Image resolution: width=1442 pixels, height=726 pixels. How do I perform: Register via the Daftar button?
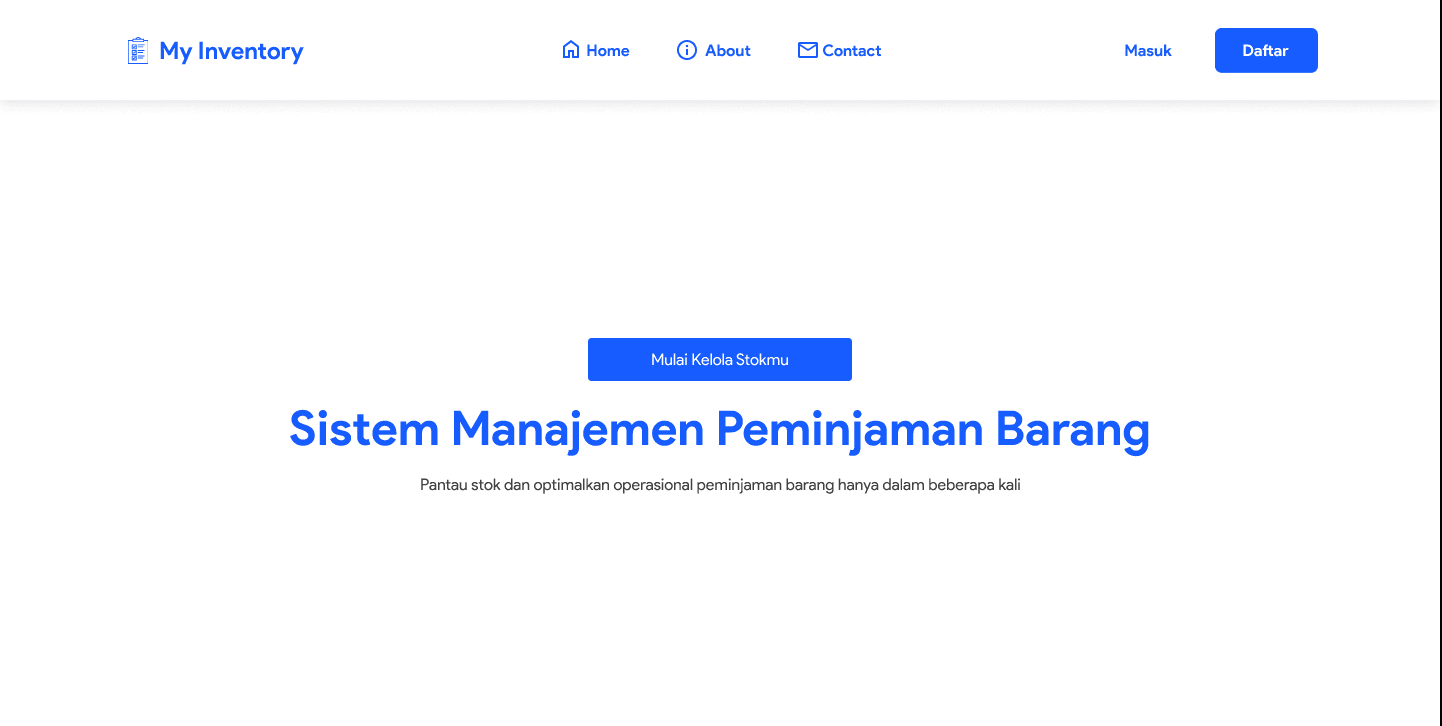coord(1265,50)
